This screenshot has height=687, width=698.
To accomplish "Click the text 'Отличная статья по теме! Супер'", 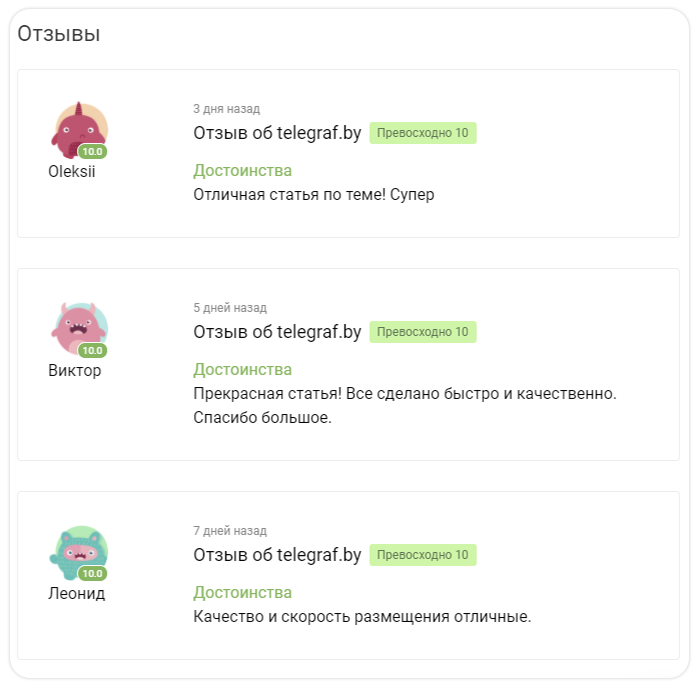I will (314, 195).
